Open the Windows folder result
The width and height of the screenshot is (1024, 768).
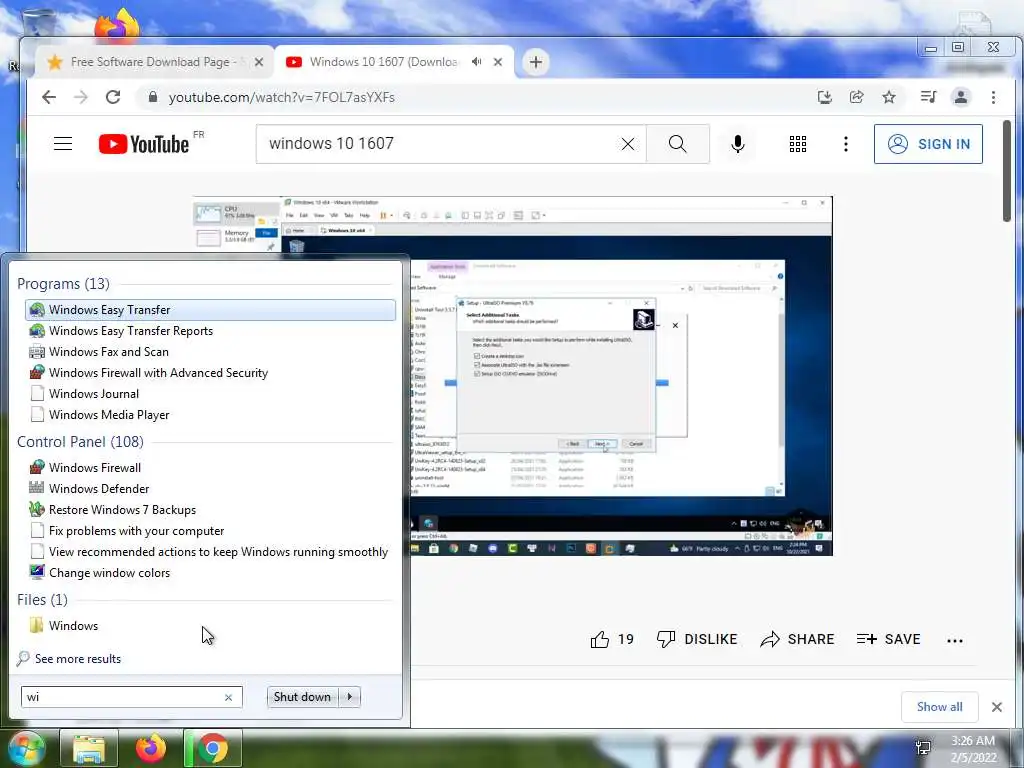coord(210,626)
